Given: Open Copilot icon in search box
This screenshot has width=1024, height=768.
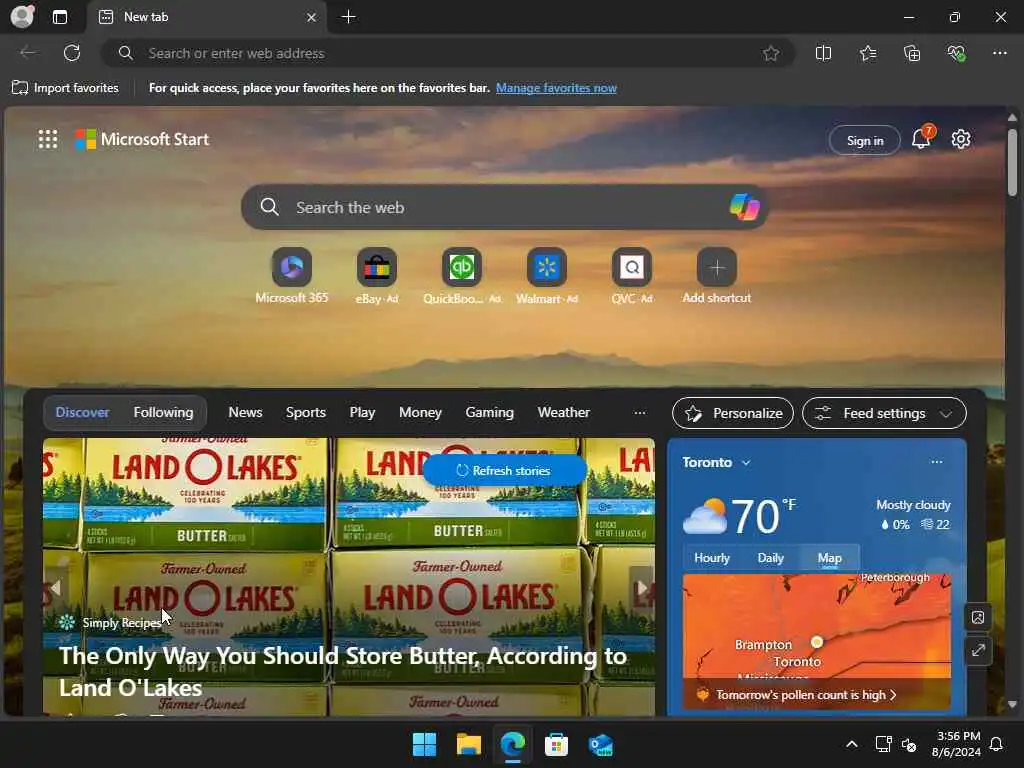Looking at the screenshot, I should 744,207.
